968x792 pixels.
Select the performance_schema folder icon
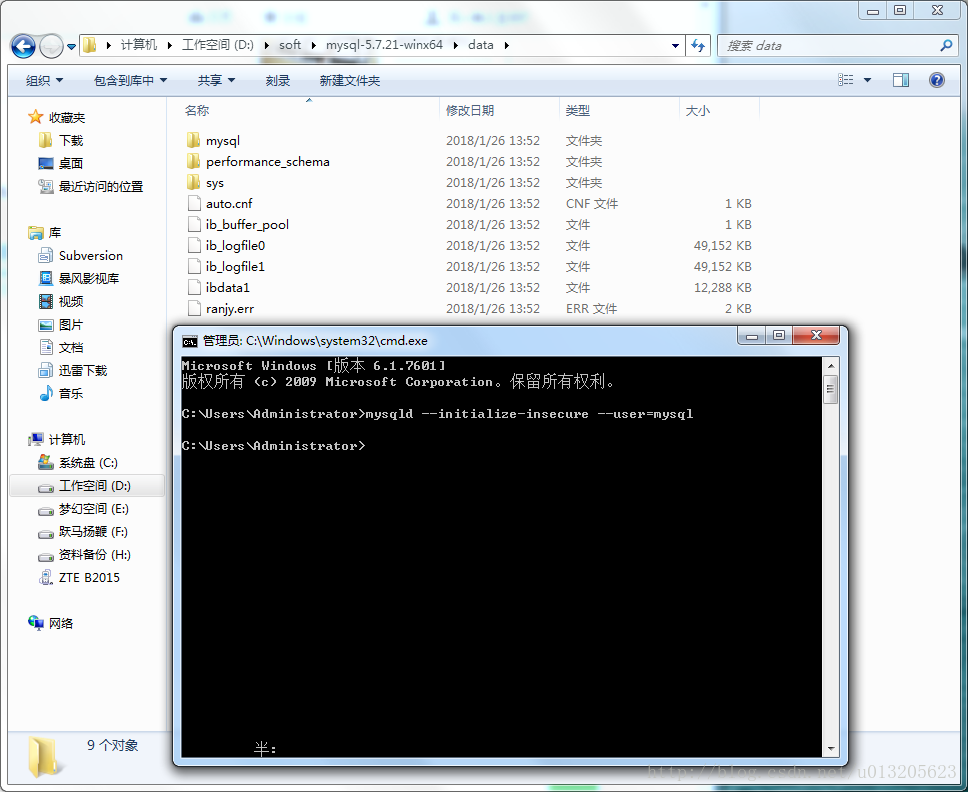tap(193, 161)
